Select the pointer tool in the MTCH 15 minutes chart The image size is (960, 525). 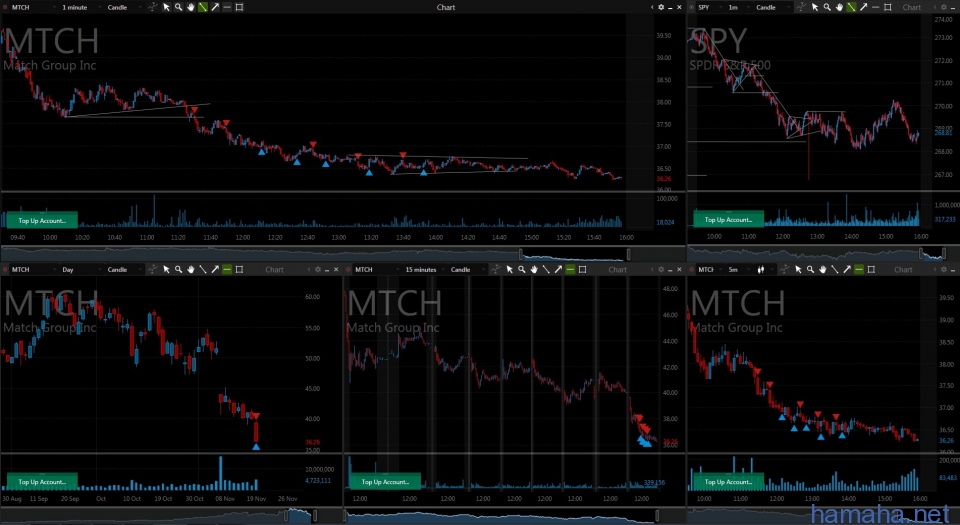click(509, 269)
